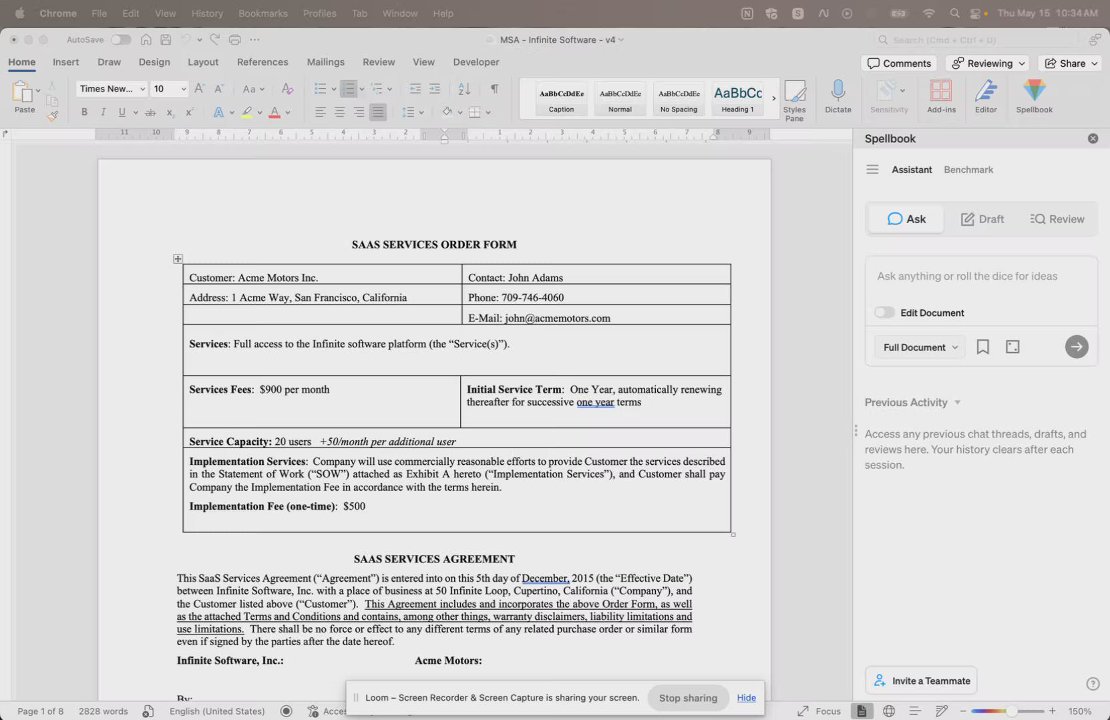Increase font size with larger A icon

pos(200,88)
